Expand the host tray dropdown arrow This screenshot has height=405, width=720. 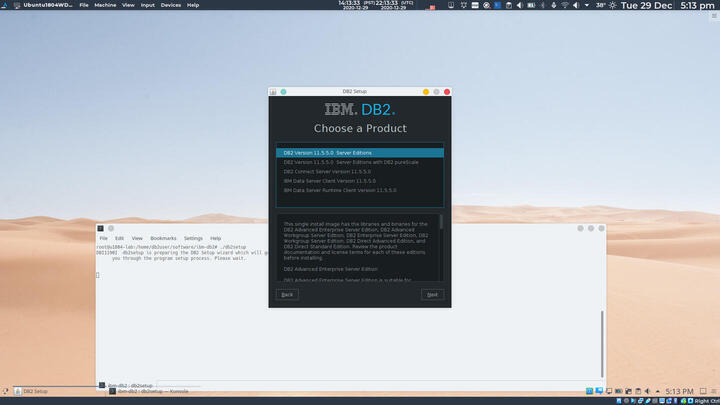pos(587,5)
